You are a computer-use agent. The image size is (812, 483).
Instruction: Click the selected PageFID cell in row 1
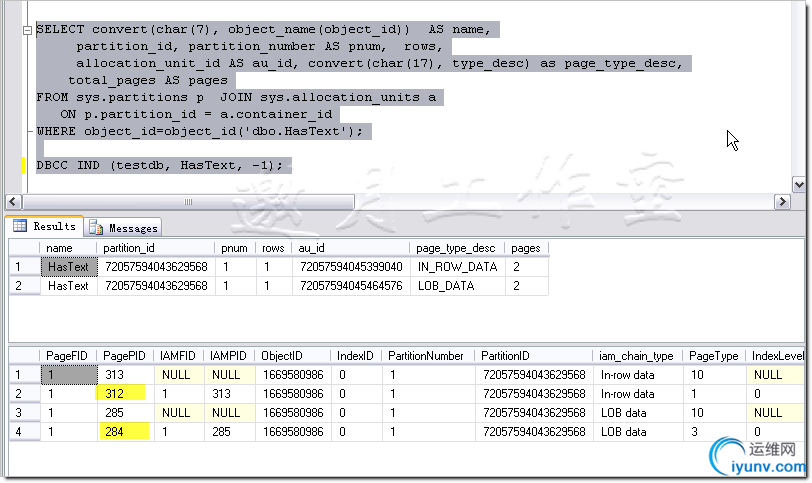[x=69, y=375]
